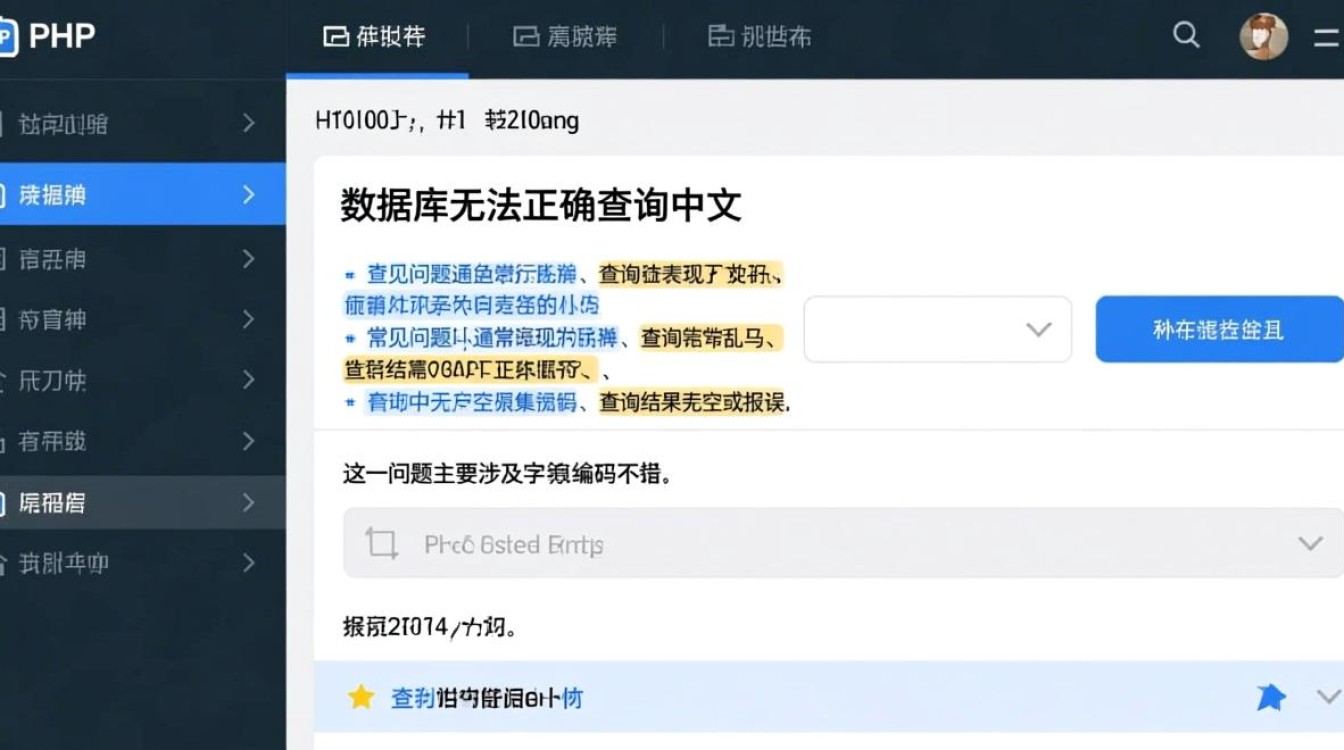Screen dimensions: 1344x750
Task: Expand the 'Php Gsted' code section chevron
Action: (1310, 542)
